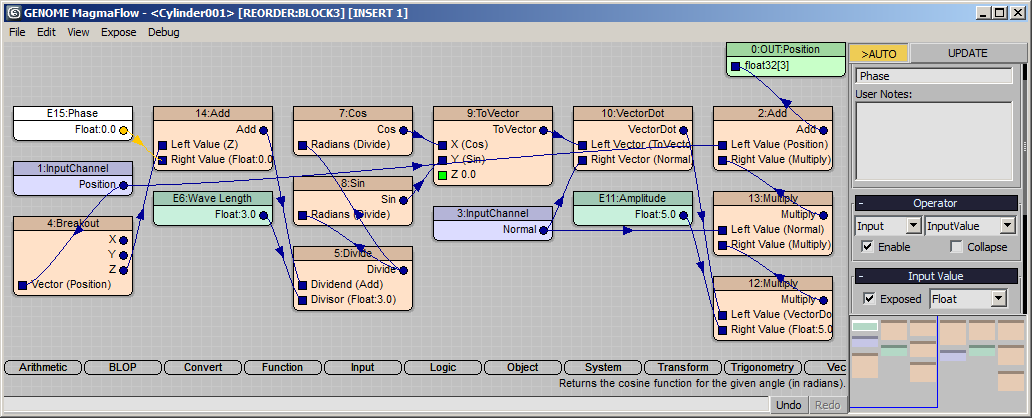Click the UPDATE button

click(x=968, y=53)
